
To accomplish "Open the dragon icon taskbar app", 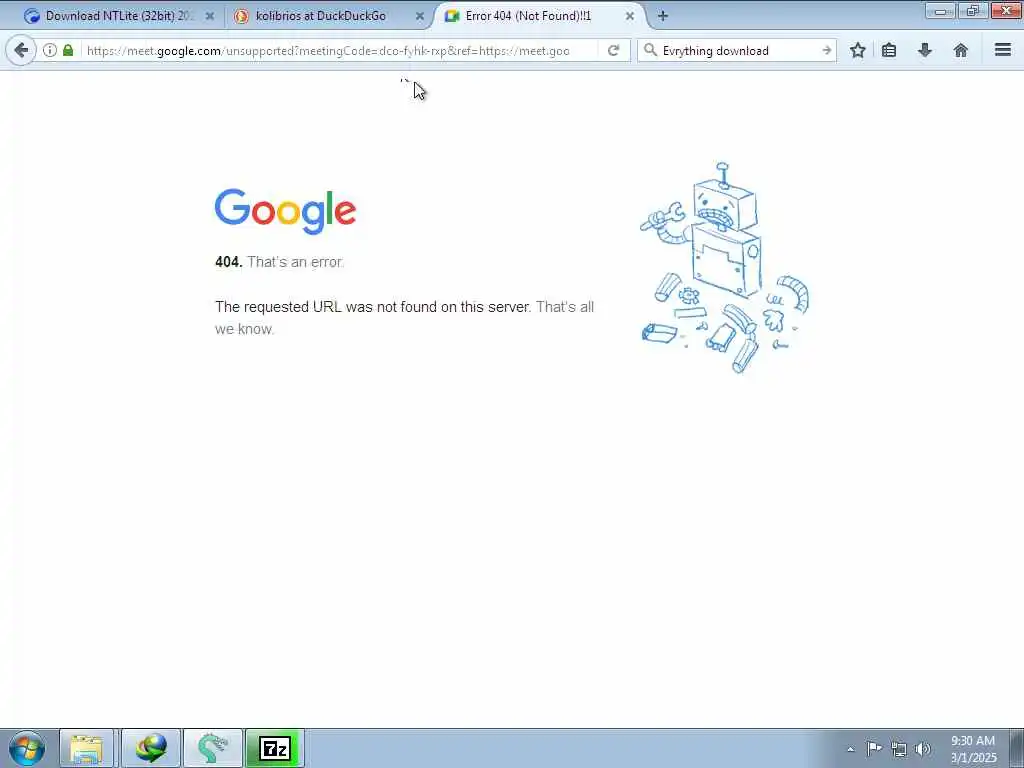I will click(x=213, y=748).
